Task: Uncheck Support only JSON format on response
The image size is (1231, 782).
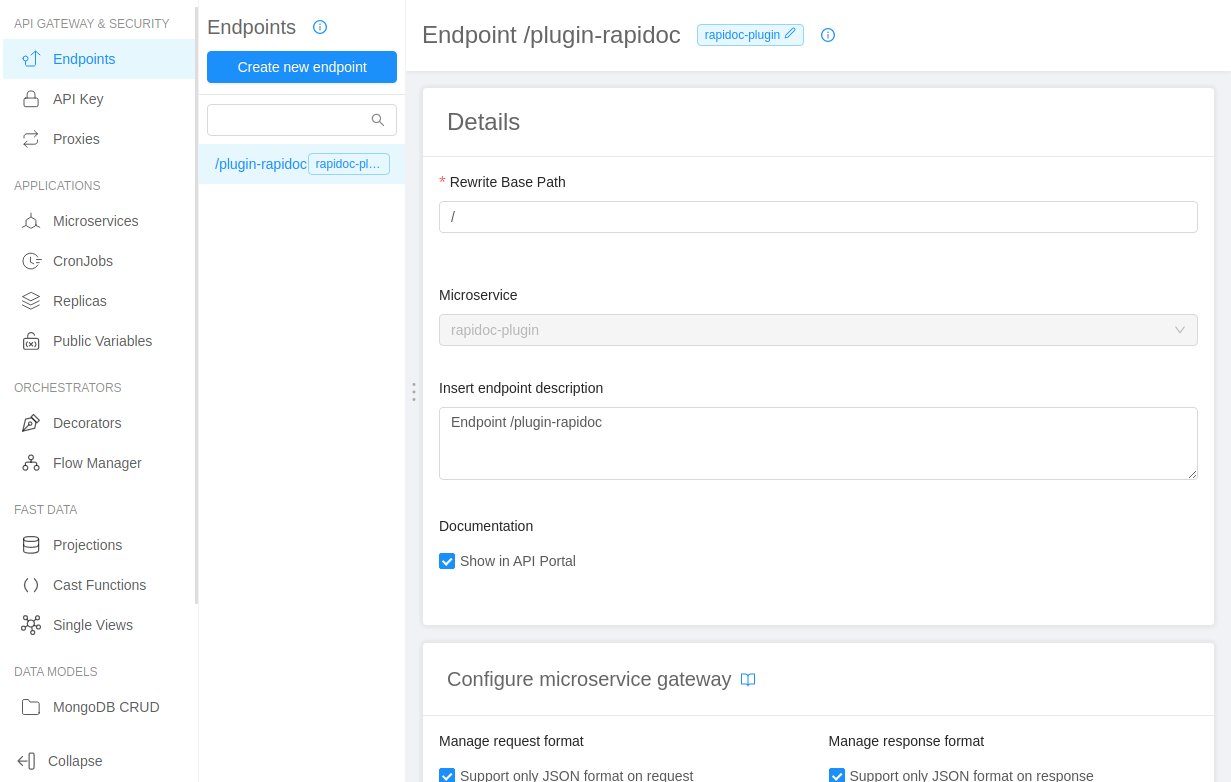Action: (836, 776)
